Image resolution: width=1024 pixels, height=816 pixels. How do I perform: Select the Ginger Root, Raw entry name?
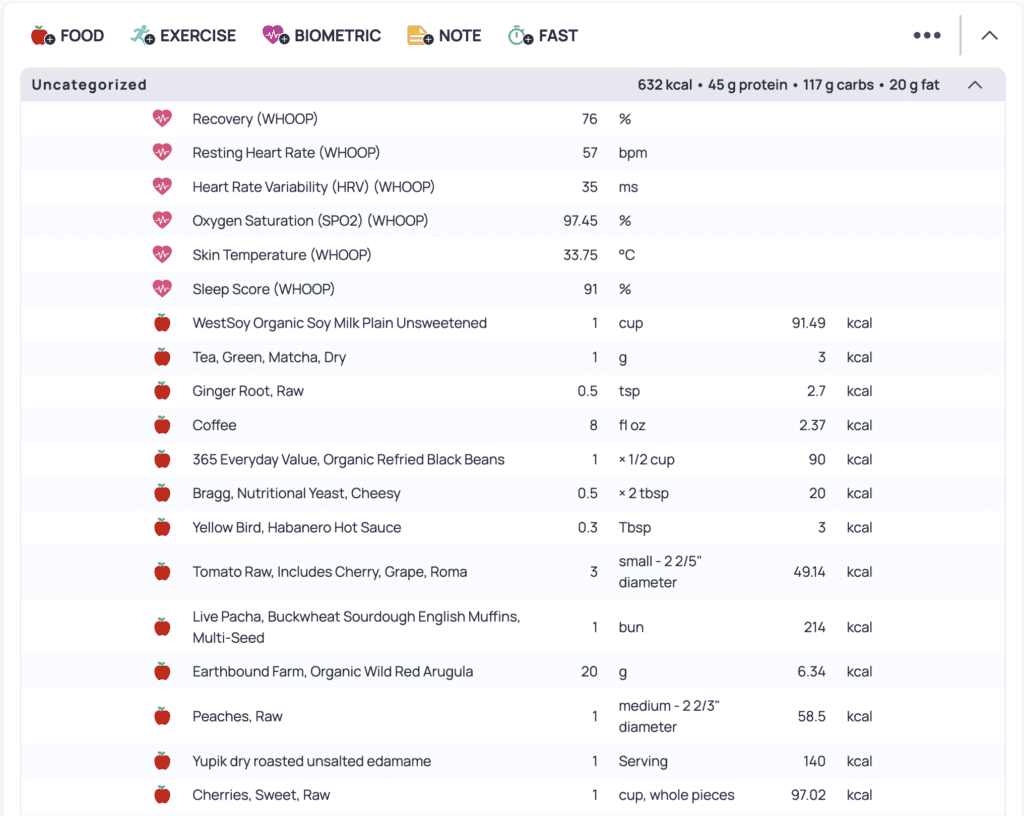click(248, 391)
